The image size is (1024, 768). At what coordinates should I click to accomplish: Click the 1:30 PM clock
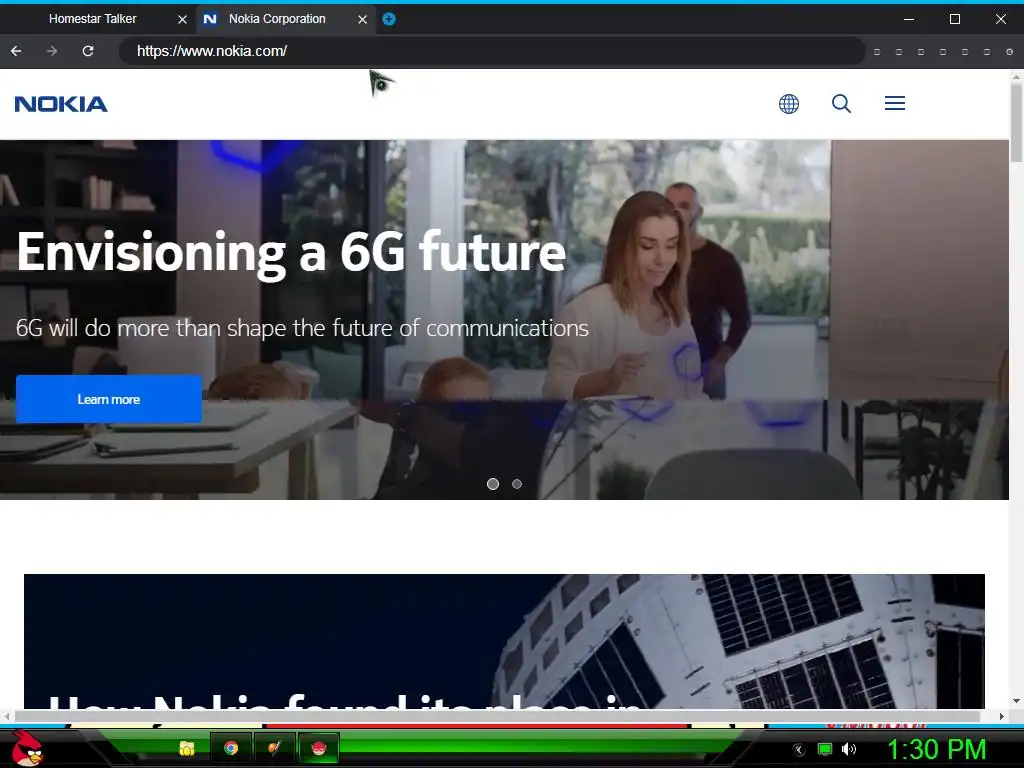(x=936, y=749)
